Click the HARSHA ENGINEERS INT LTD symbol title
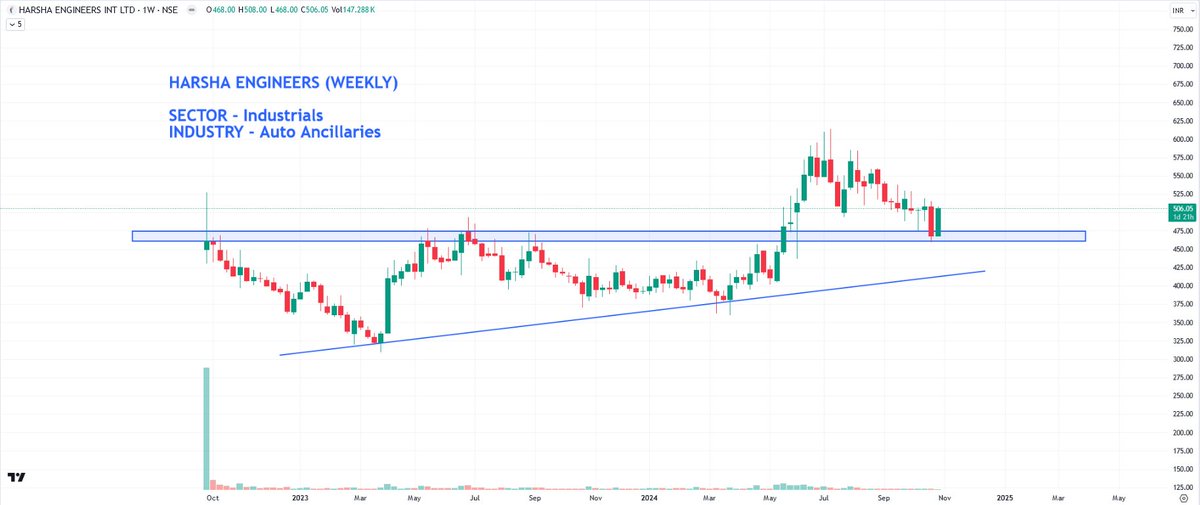Screen dimensions: 1200x505 (x=97, y=11)
